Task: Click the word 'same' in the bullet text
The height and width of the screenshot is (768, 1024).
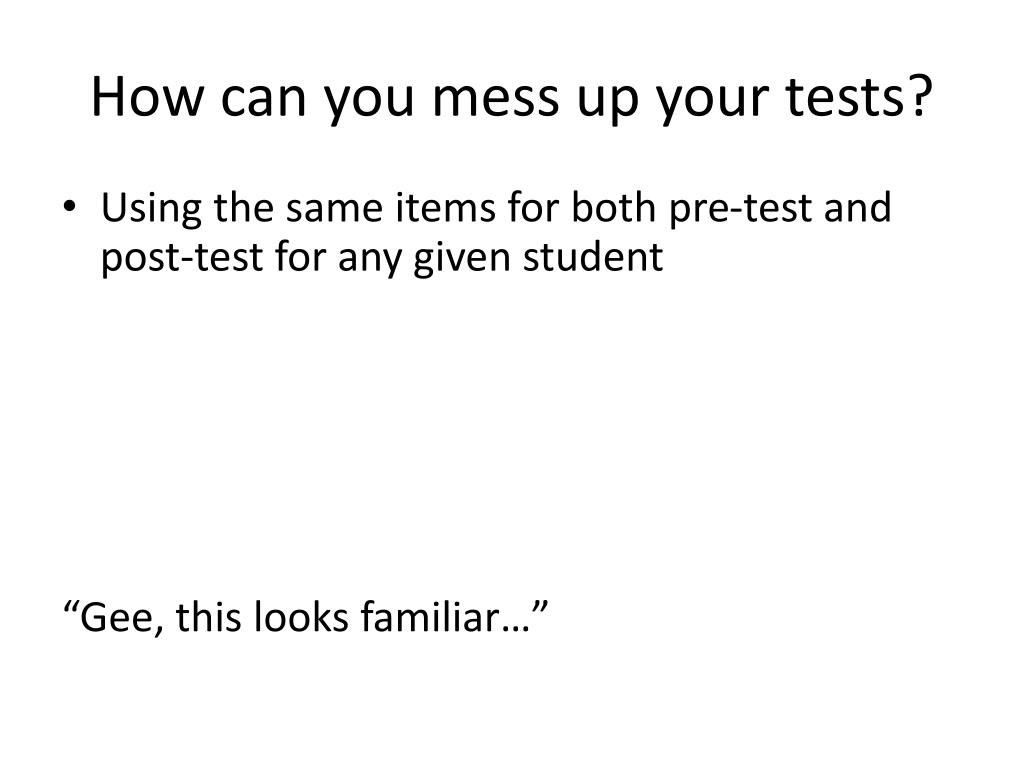Action: pos(334,210)
